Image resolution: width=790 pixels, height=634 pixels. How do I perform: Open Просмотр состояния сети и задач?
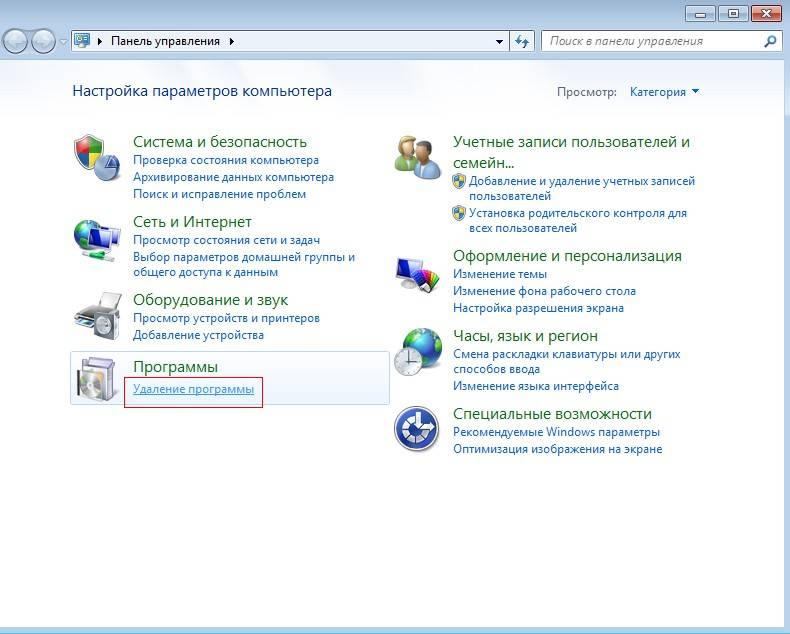[x=226, y=240]
